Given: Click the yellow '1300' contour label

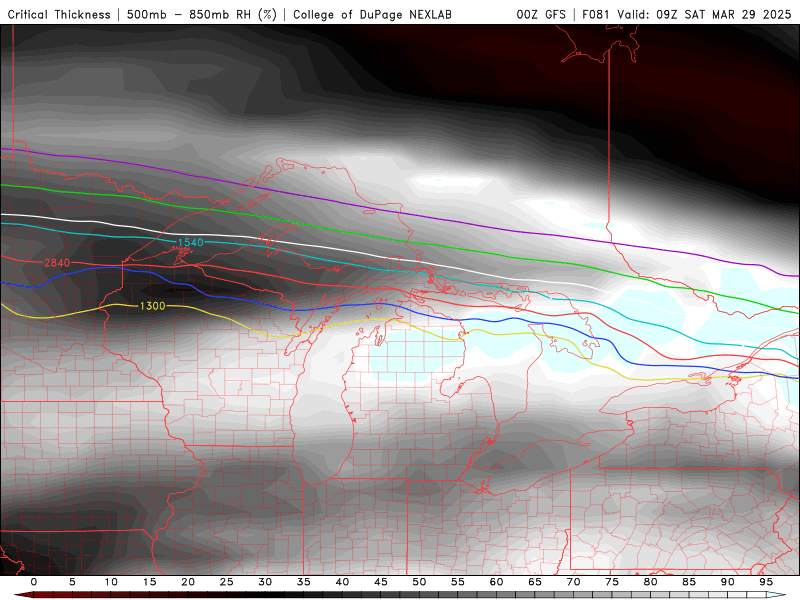Looking at the screenshot, I should click(153, 306).
